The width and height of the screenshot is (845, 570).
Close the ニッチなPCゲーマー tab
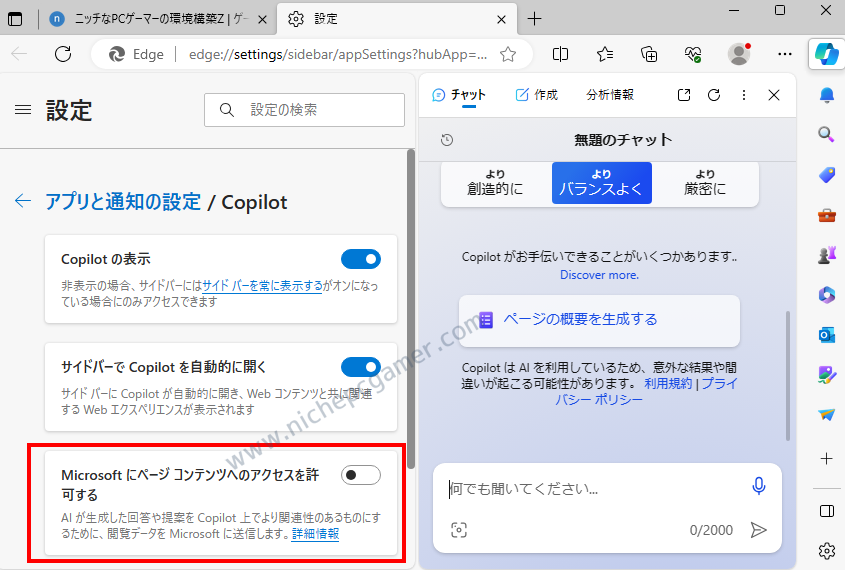coord(262,20)
